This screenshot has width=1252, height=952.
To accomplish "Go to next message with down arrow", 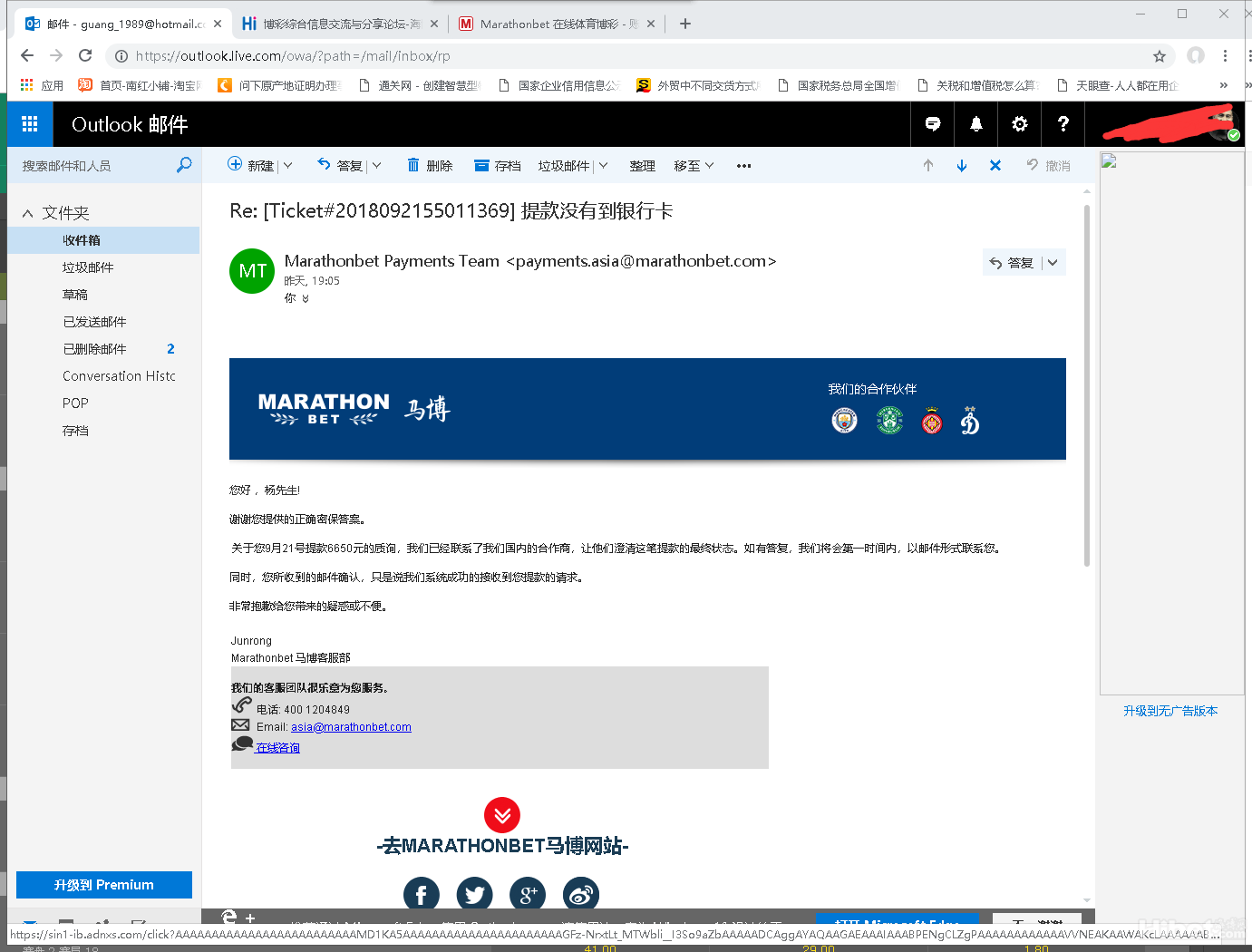I will point(961,166).
